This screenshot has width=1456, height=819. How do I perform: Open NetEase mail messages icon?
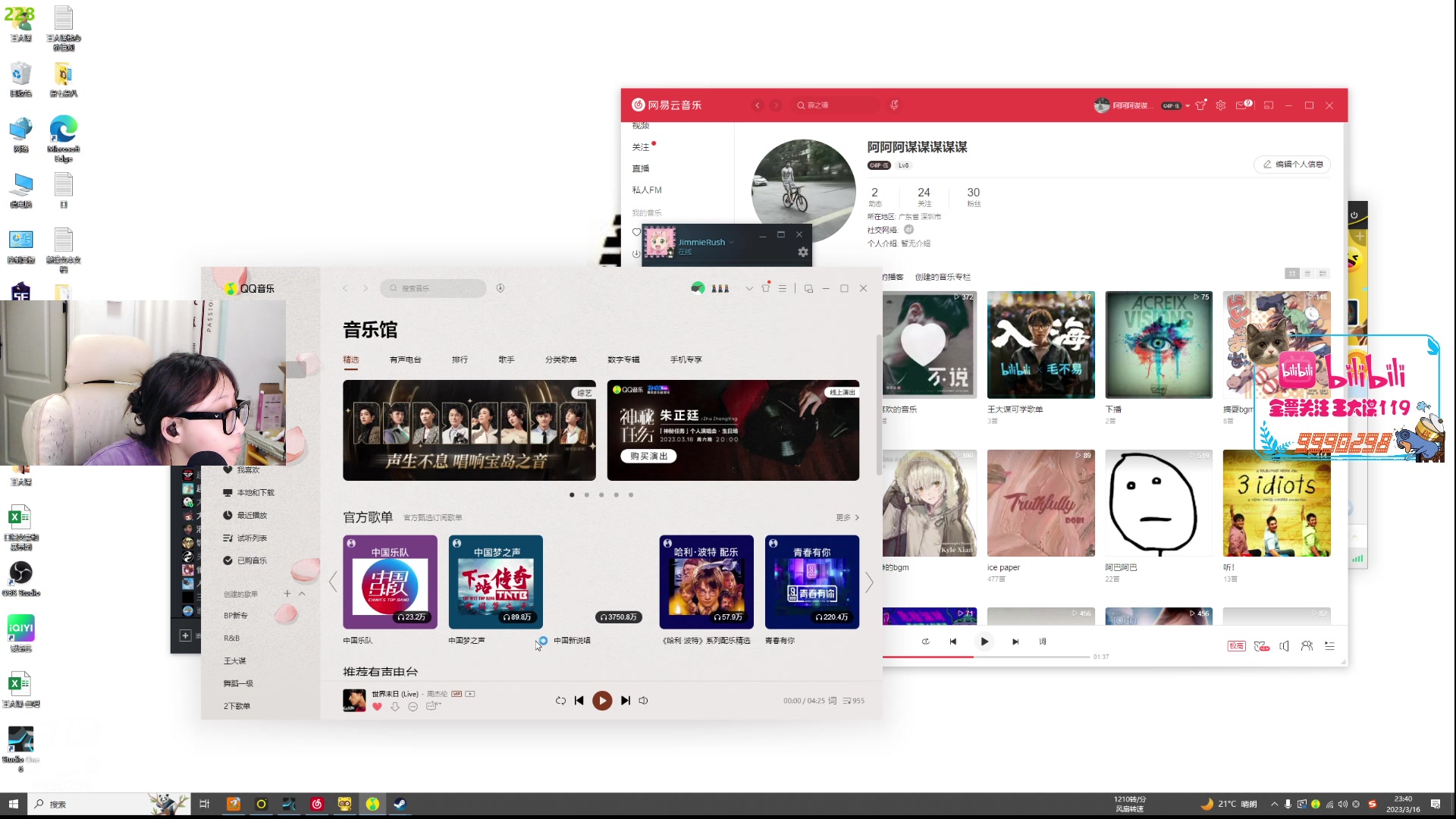1242,105
